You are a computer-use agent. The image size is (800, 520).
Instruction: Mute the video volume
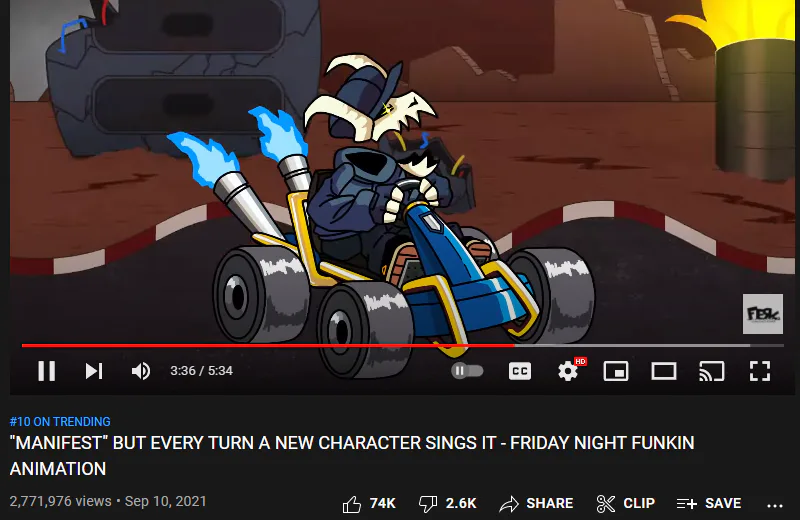pos(141,371)
